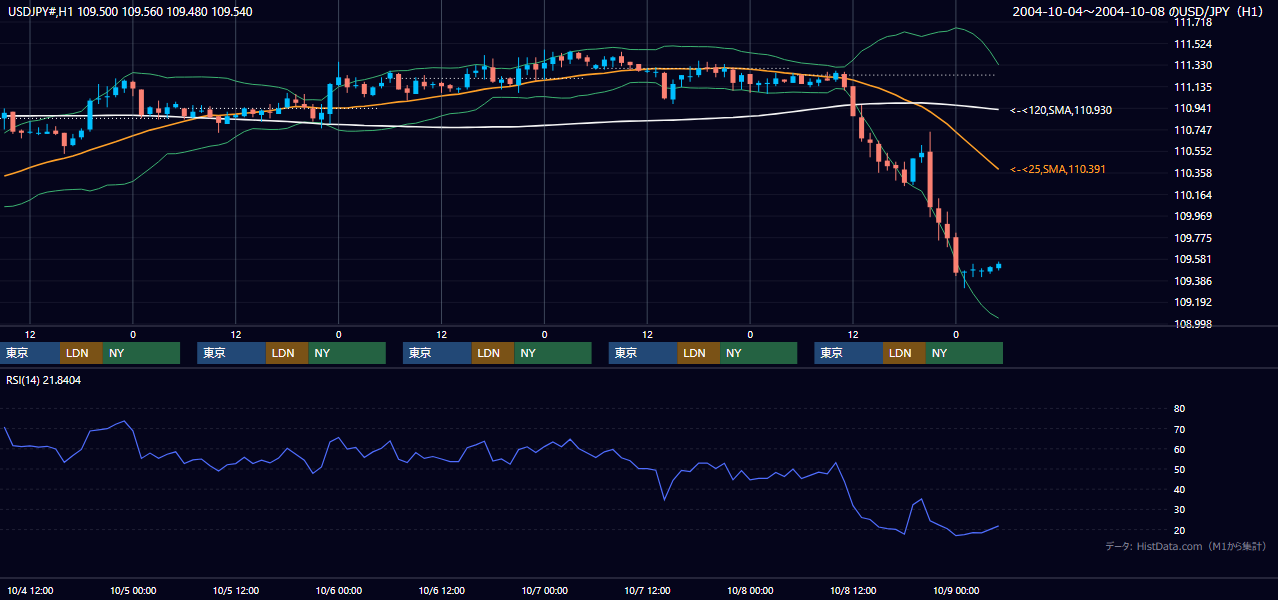Click the leftmost NY session box
The height and width of the screenshot is (600, 1278).
click(141, 353)
